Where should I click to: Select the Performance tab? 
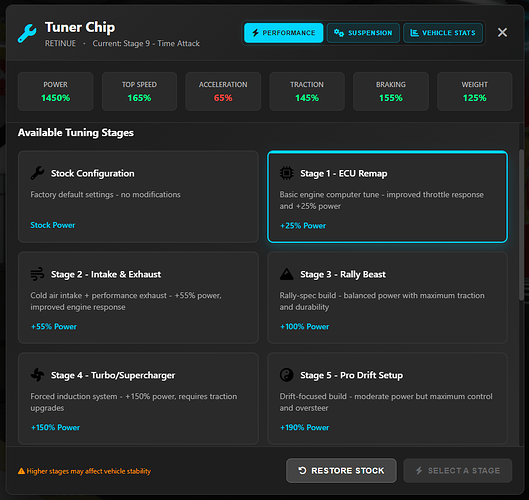[283, 33]
